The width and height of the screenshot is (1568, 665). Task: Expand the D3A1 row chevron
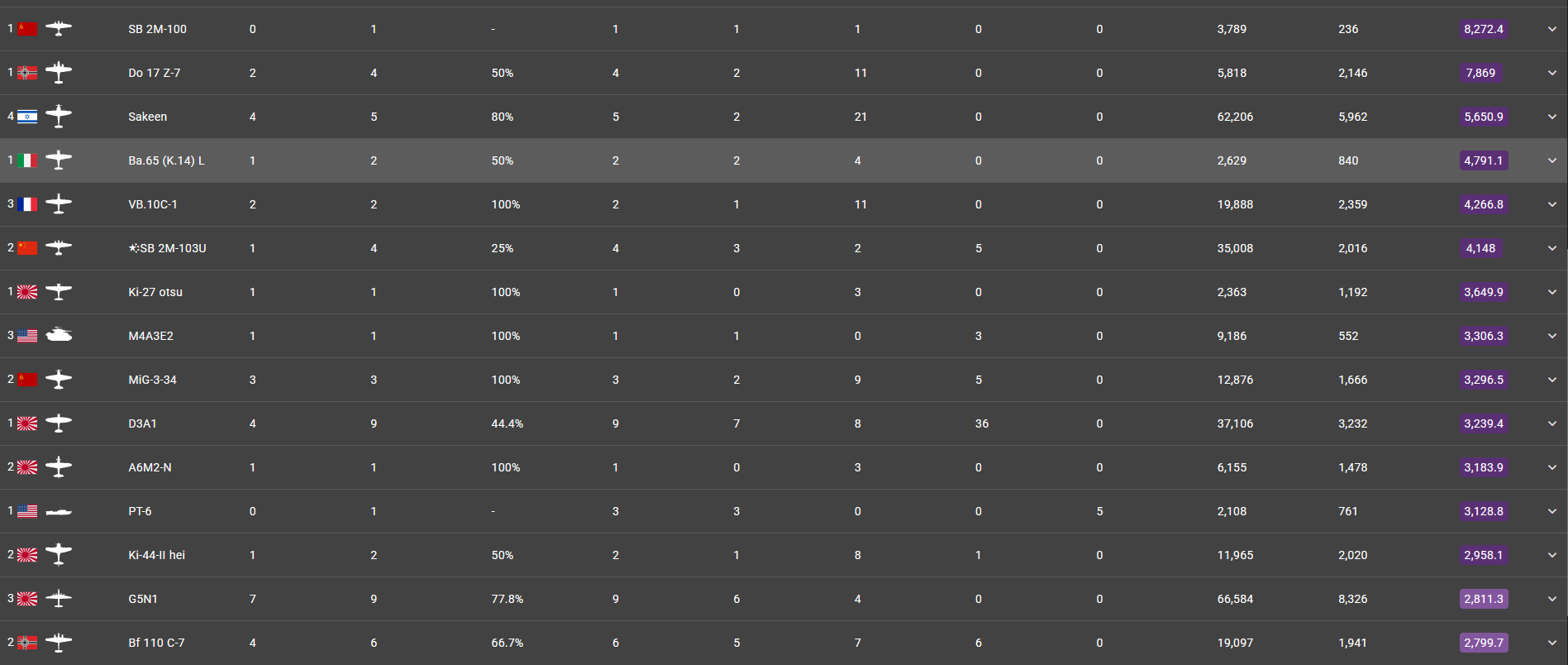[1552, 423]
